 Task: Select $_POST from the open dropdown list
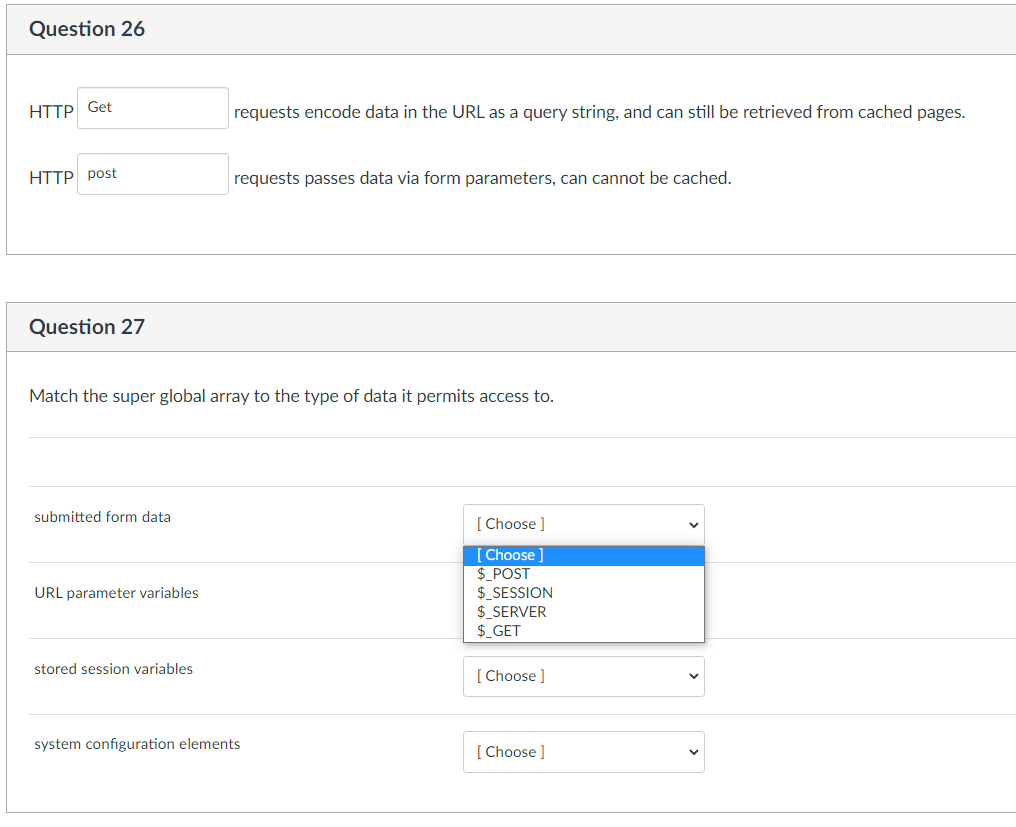click(x=504, y=573)
